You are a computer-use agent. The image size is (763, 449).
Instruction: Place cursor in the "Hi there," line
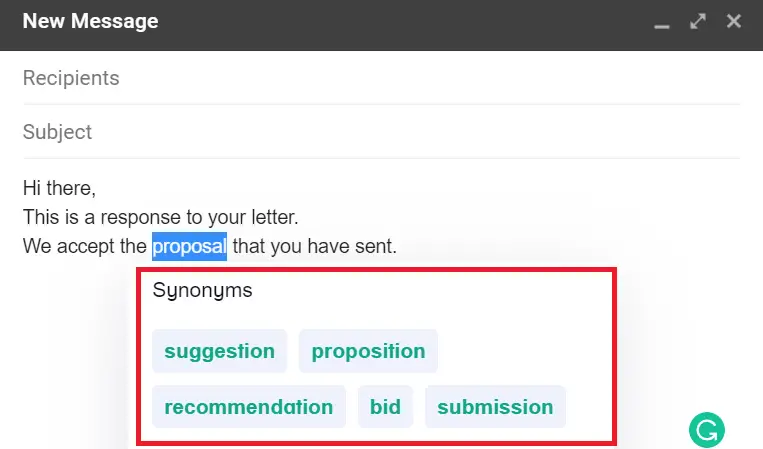tap(59, 188)
